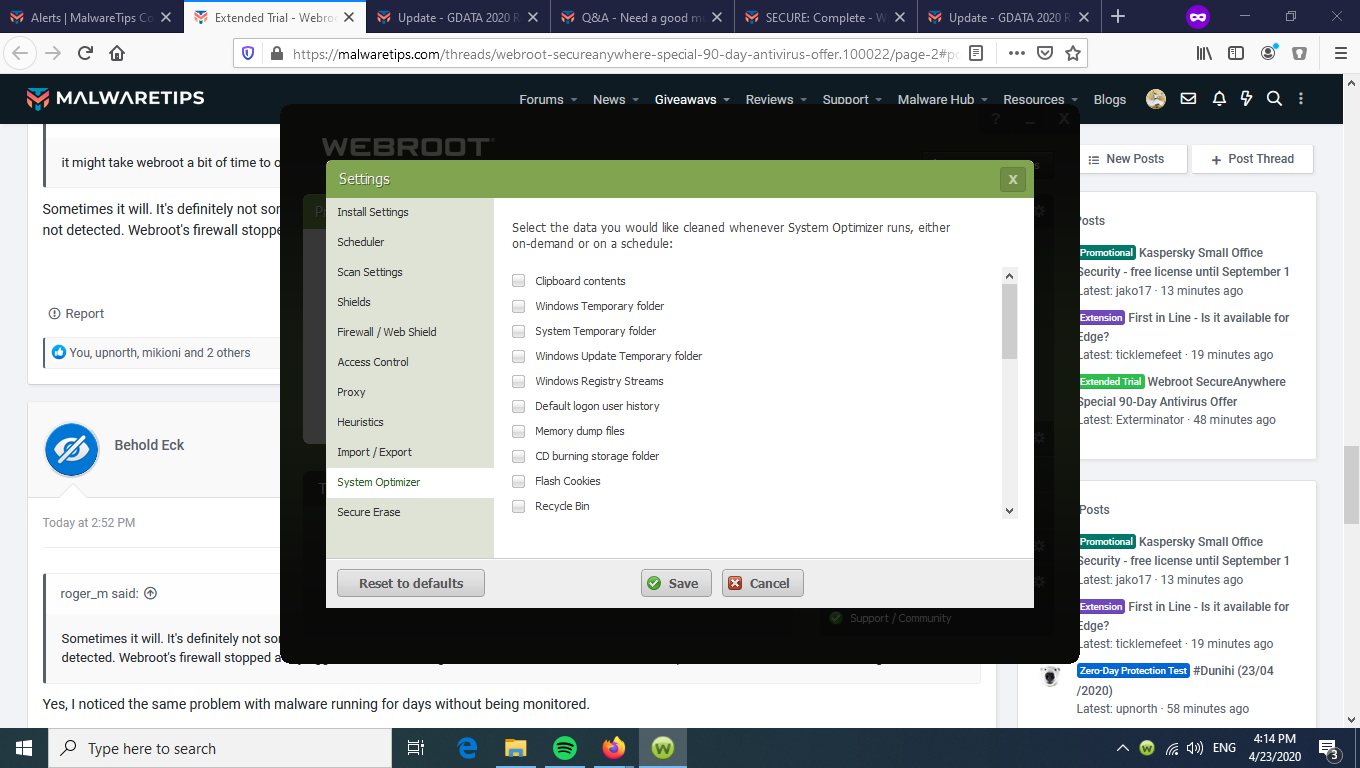Bookmark this page with the star icon

1073,54
